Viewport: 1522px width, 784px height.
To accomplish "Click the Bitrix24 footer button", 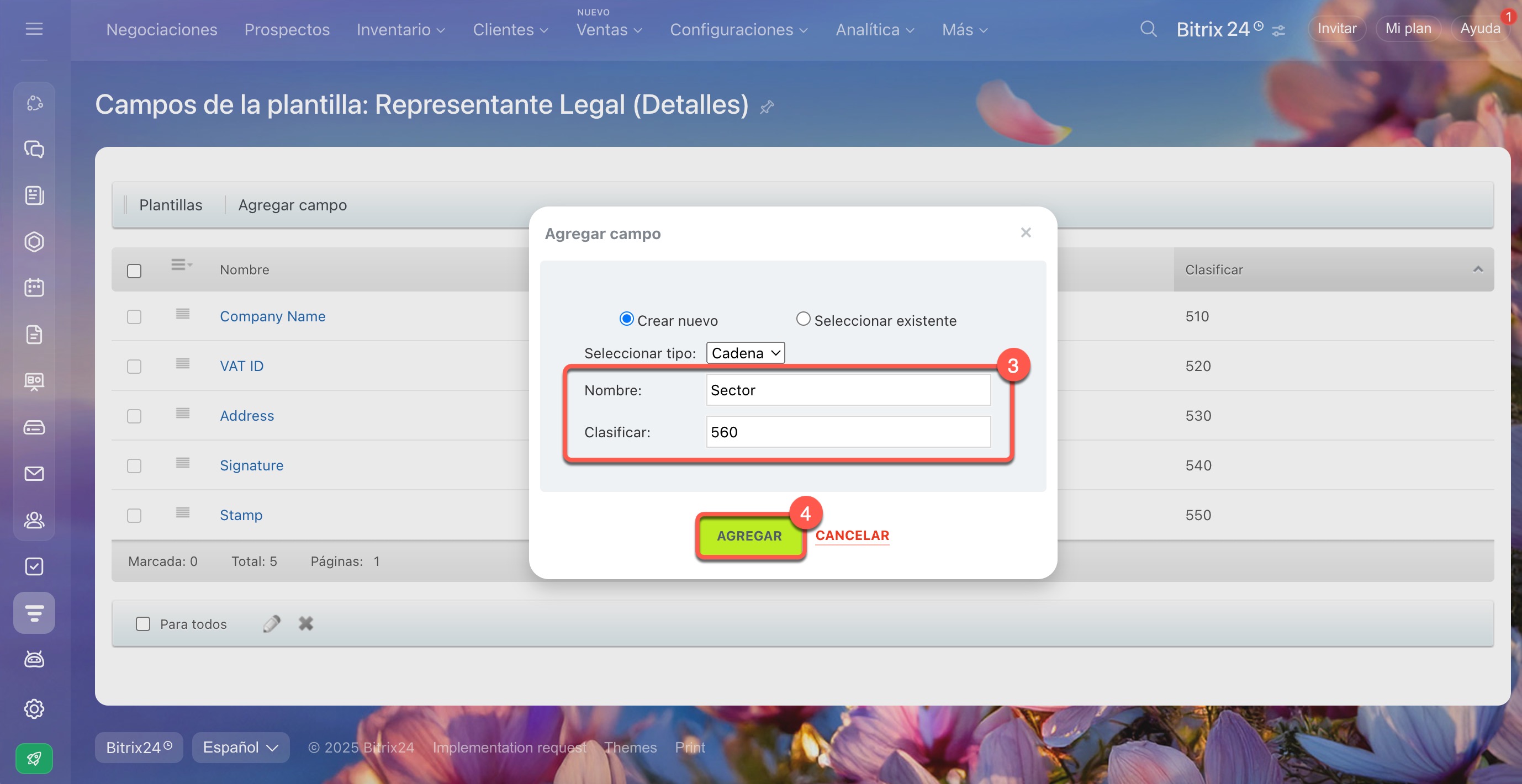I will [x=139, y=748].
